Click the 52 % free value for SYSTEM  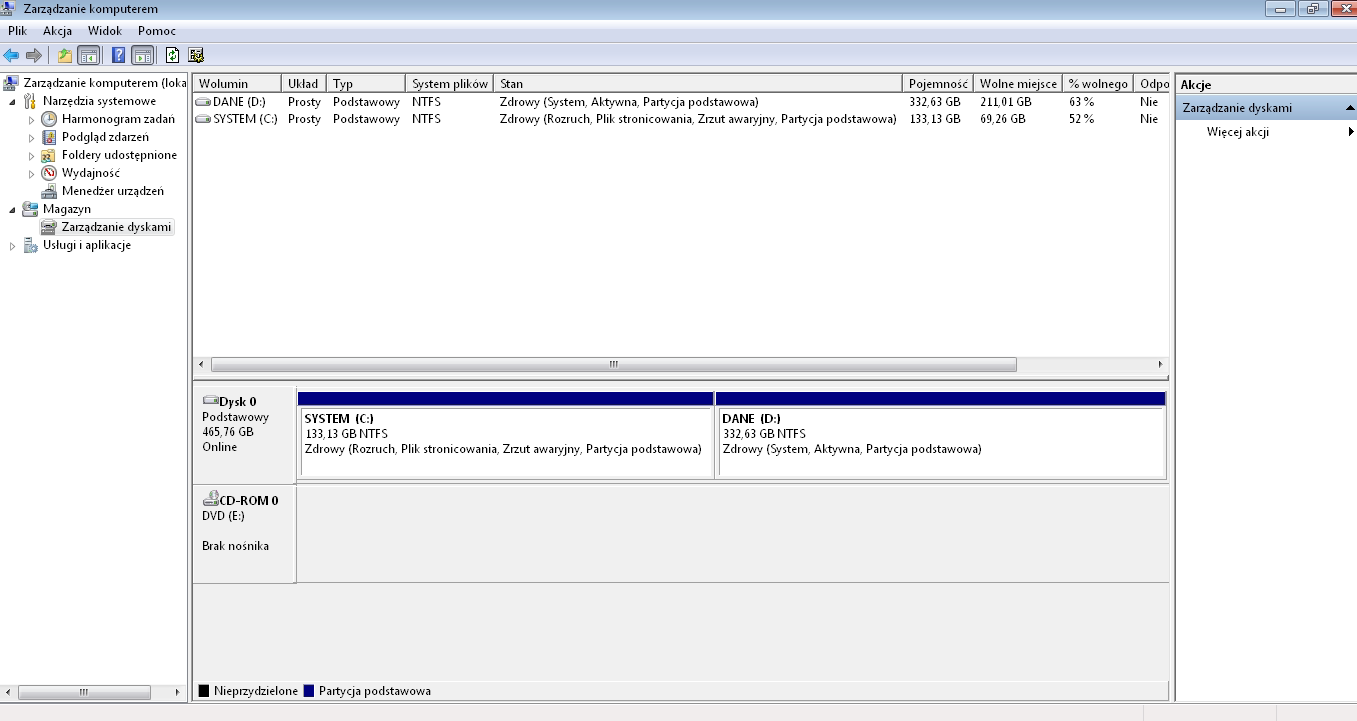click(1081, 119)
